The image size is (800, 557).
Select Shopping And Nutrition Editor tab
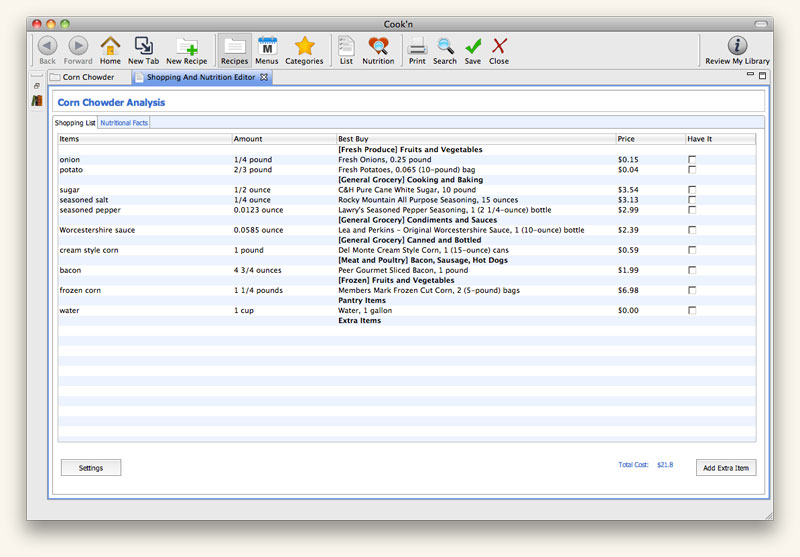point(201,77)
